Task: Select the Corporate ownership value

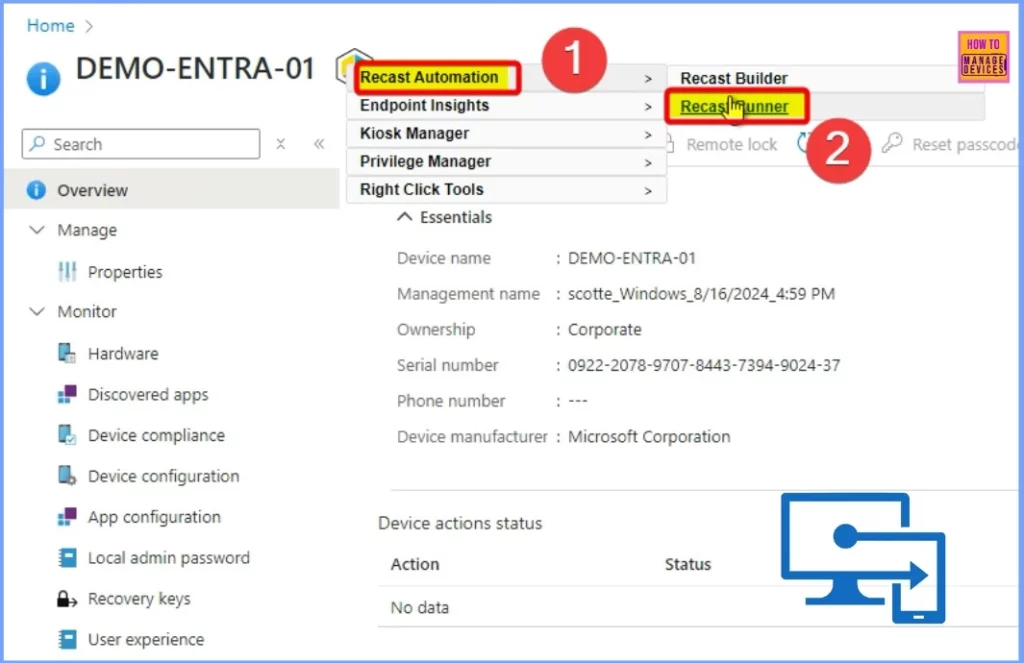Action: [605, 329]
